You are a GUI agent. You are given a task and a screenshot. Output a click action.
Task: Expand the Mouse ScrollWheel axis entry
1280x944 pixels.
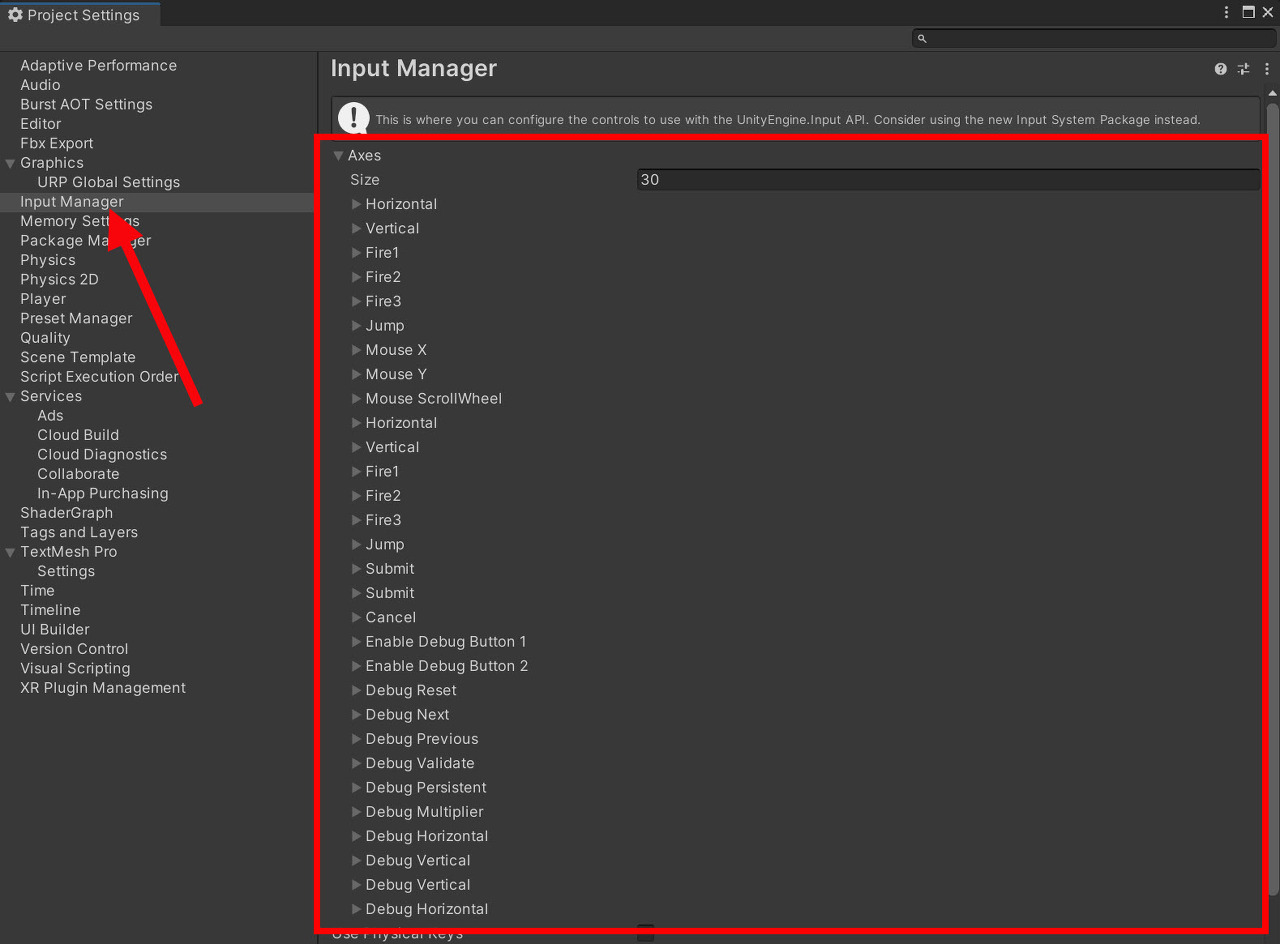pyautogui.click(x=356, y=398)
